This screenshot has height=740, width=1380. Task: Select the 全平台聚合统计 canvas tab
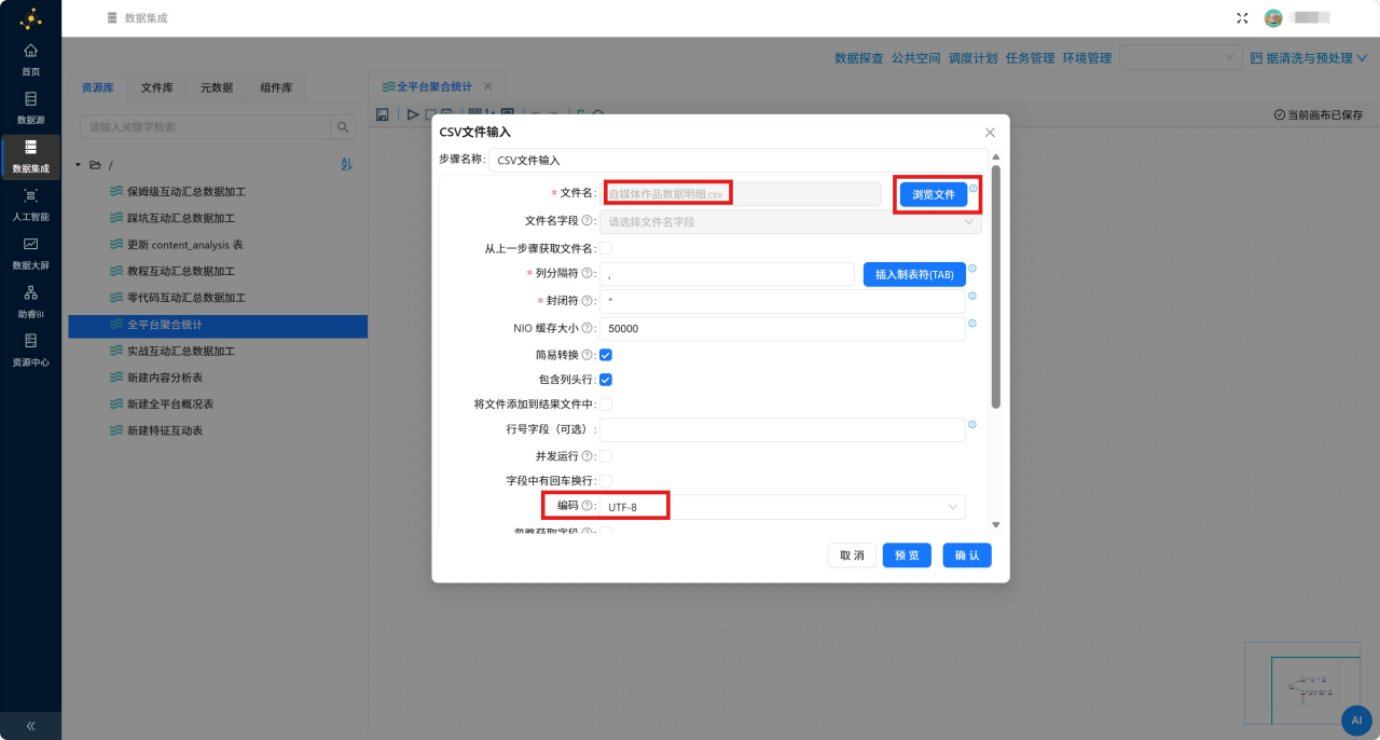(435, 87)
